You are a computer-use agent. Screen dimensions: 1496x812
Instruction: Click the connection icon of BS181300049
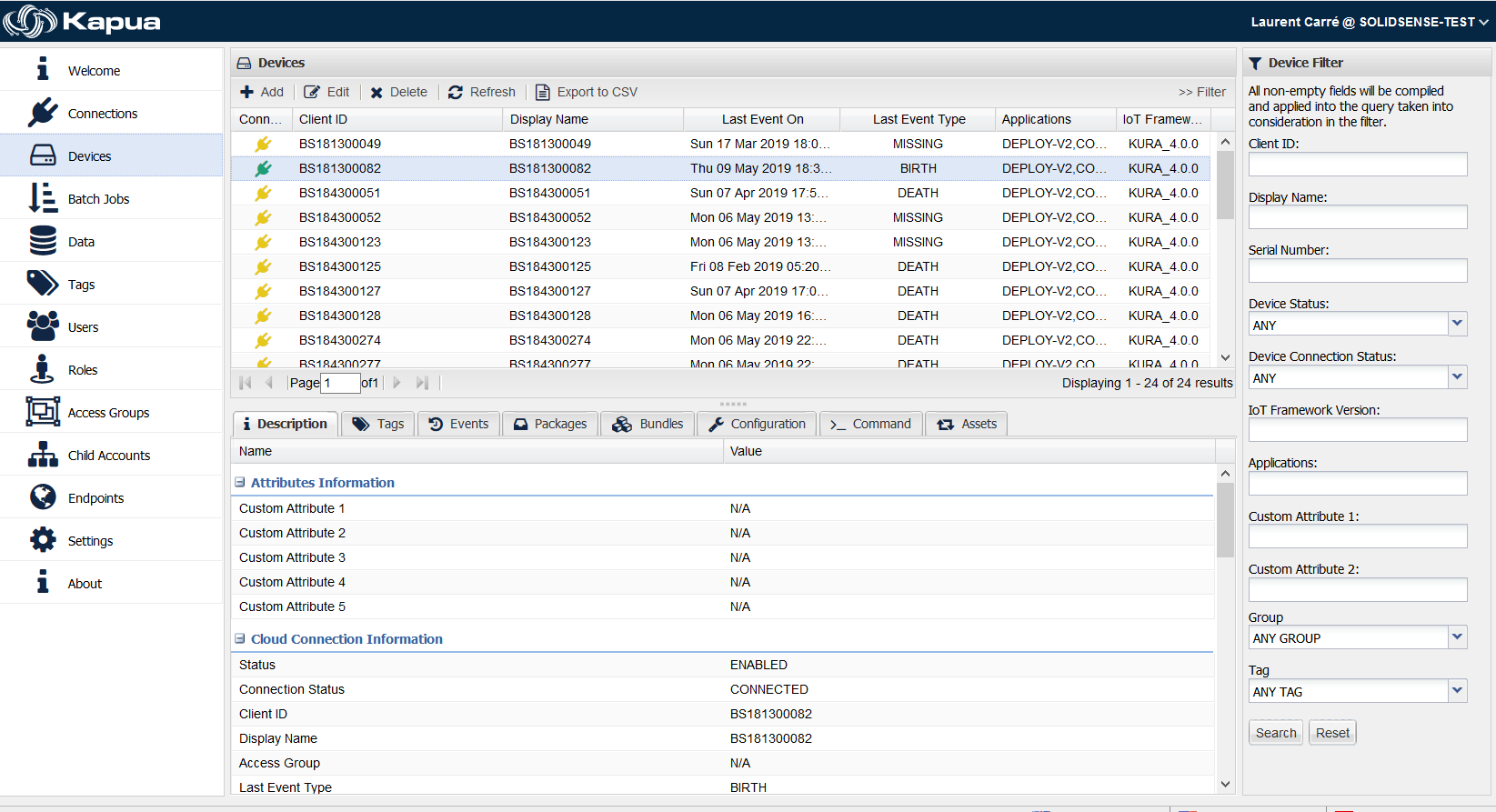point(263,144)
